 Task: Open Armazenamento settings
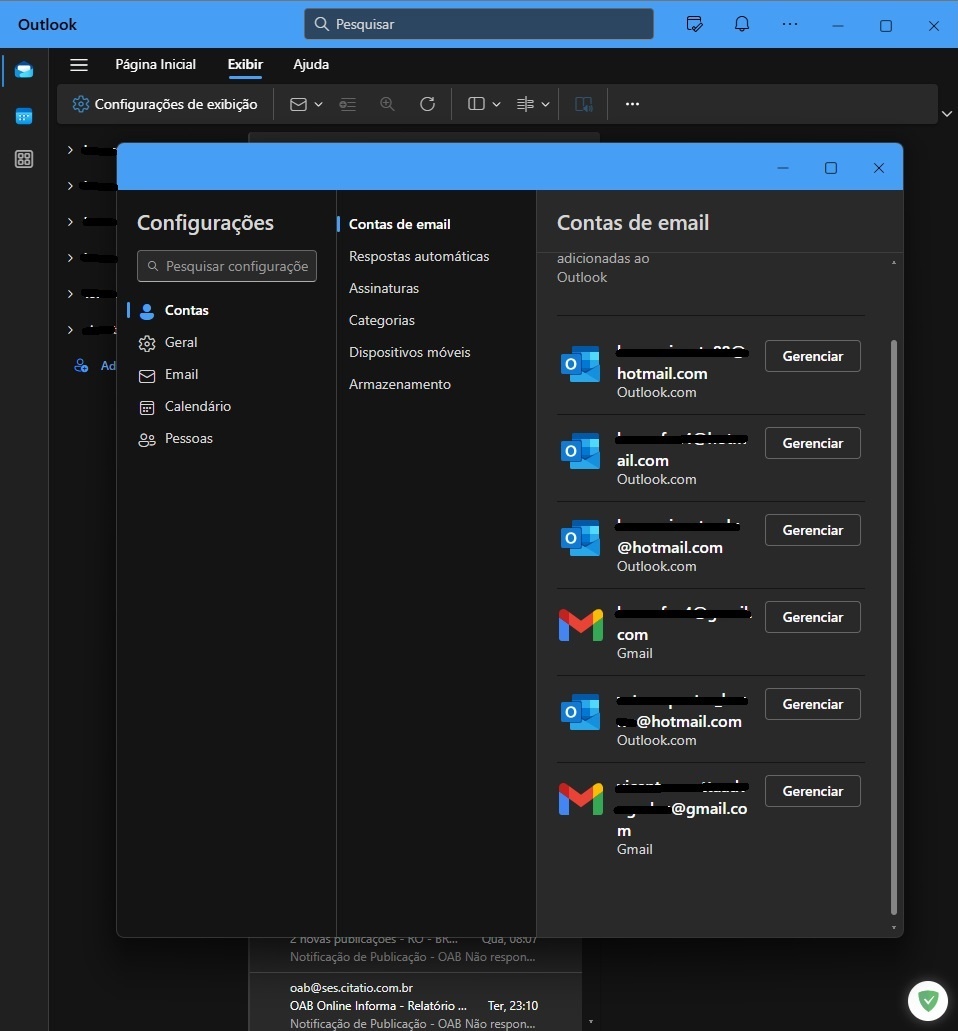tap(400, 385)
